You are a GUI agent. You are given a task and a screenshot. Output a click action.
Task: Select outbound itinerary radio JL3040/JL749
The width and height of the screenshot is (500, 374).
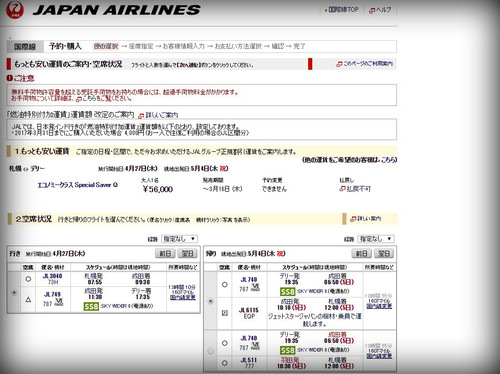coord(14,292)
